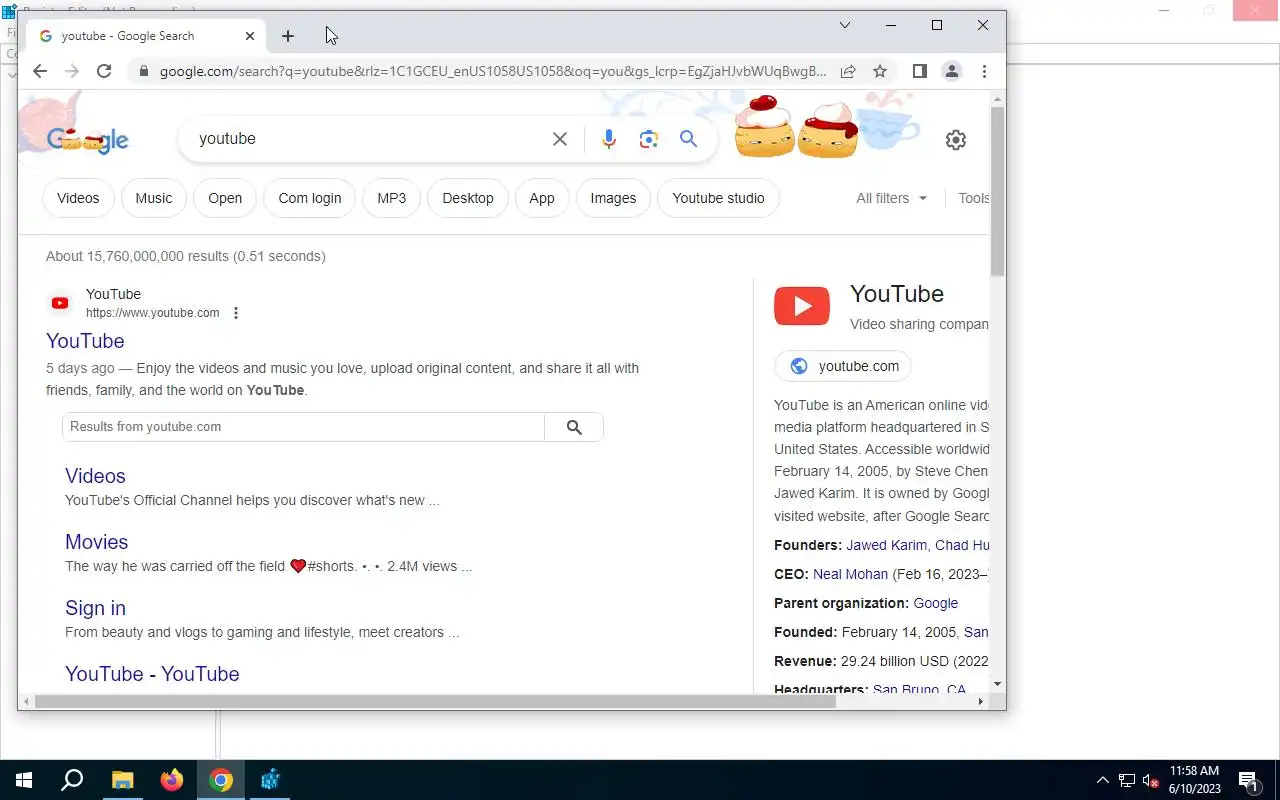Screen dimensions: 1280x800
Task: Open the muted volume tray icon
Action: 1151,780
